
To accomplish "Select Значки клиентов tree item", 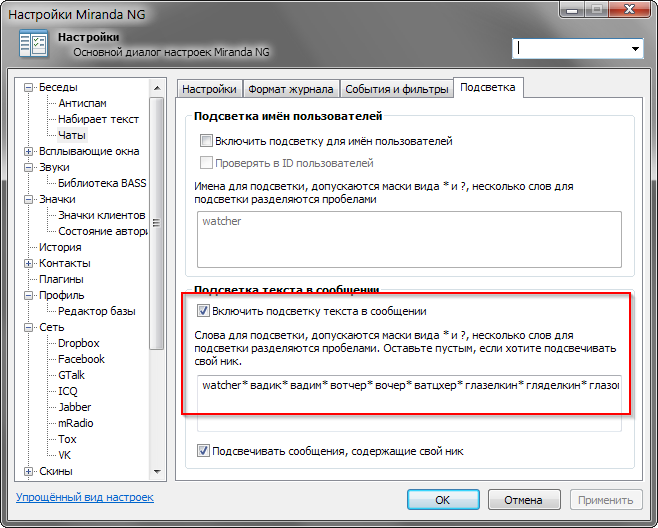I will [102, 215].
